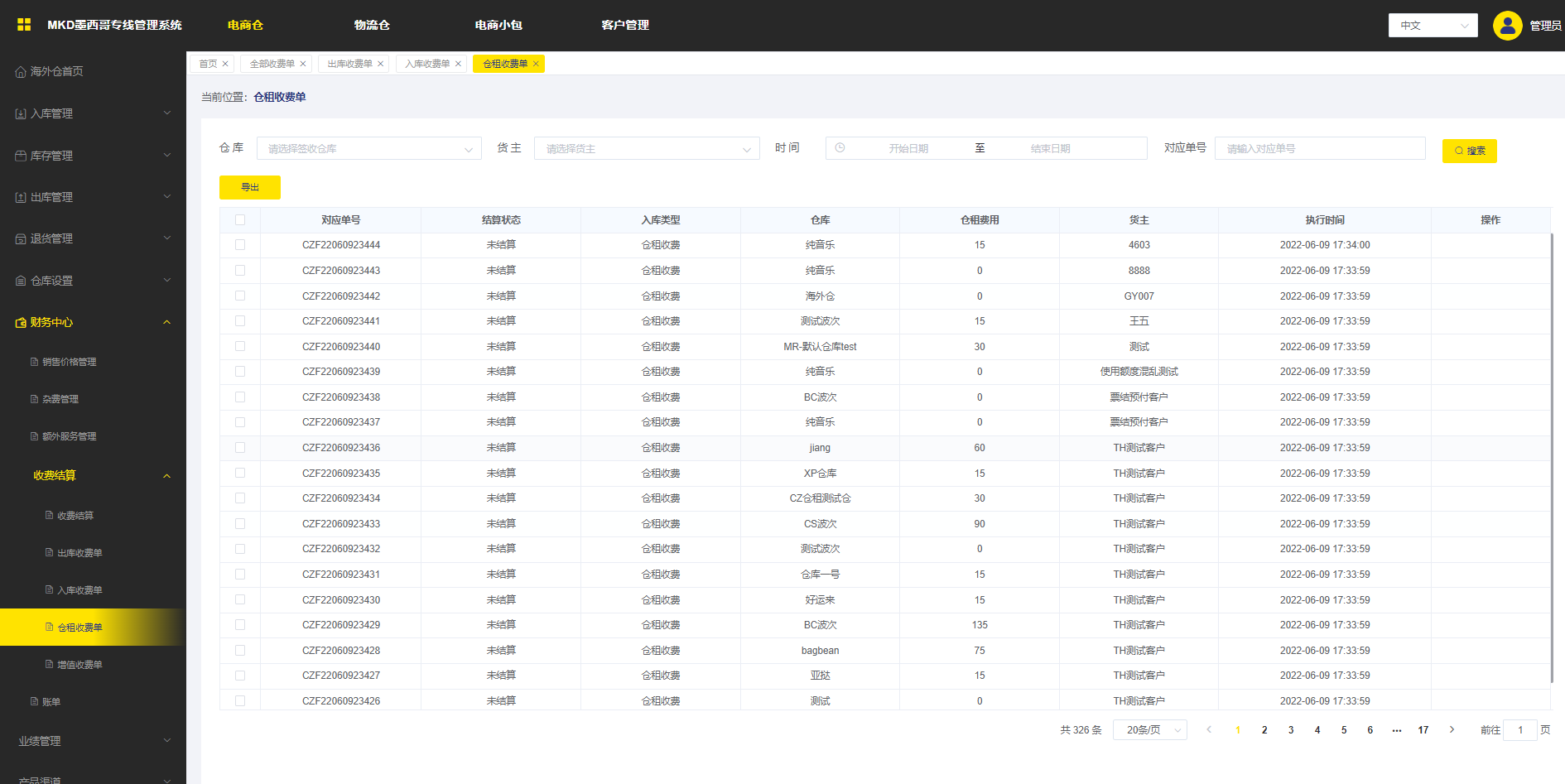Expand the 入库管理 sidebar menu
Image resolution: width=1565 pixels, height=784 pixels.
click(93, 113)
